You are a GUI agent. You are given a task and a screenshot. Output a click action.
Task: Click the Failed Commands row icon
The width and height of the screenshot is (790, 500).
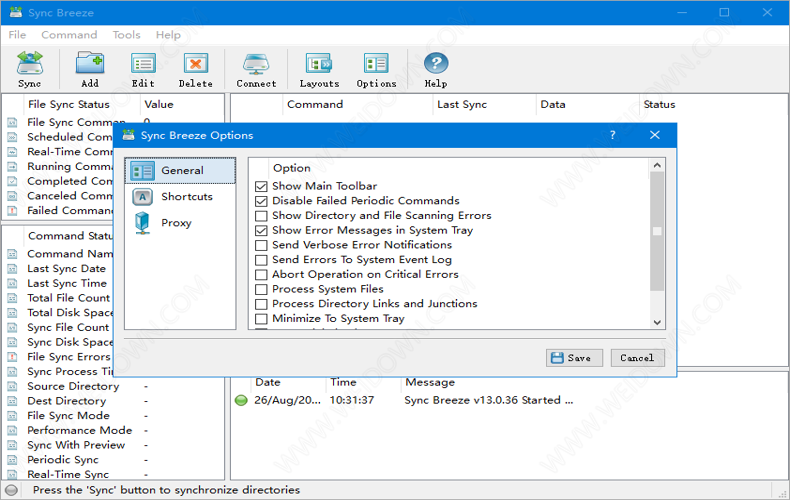coord(13,211)
